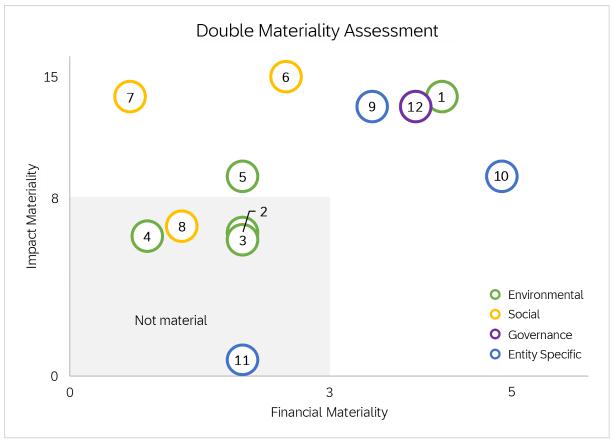Viewport: 614px width, 445px height.
Task: Click the green circle numbered 1
Action: point(441,97)
